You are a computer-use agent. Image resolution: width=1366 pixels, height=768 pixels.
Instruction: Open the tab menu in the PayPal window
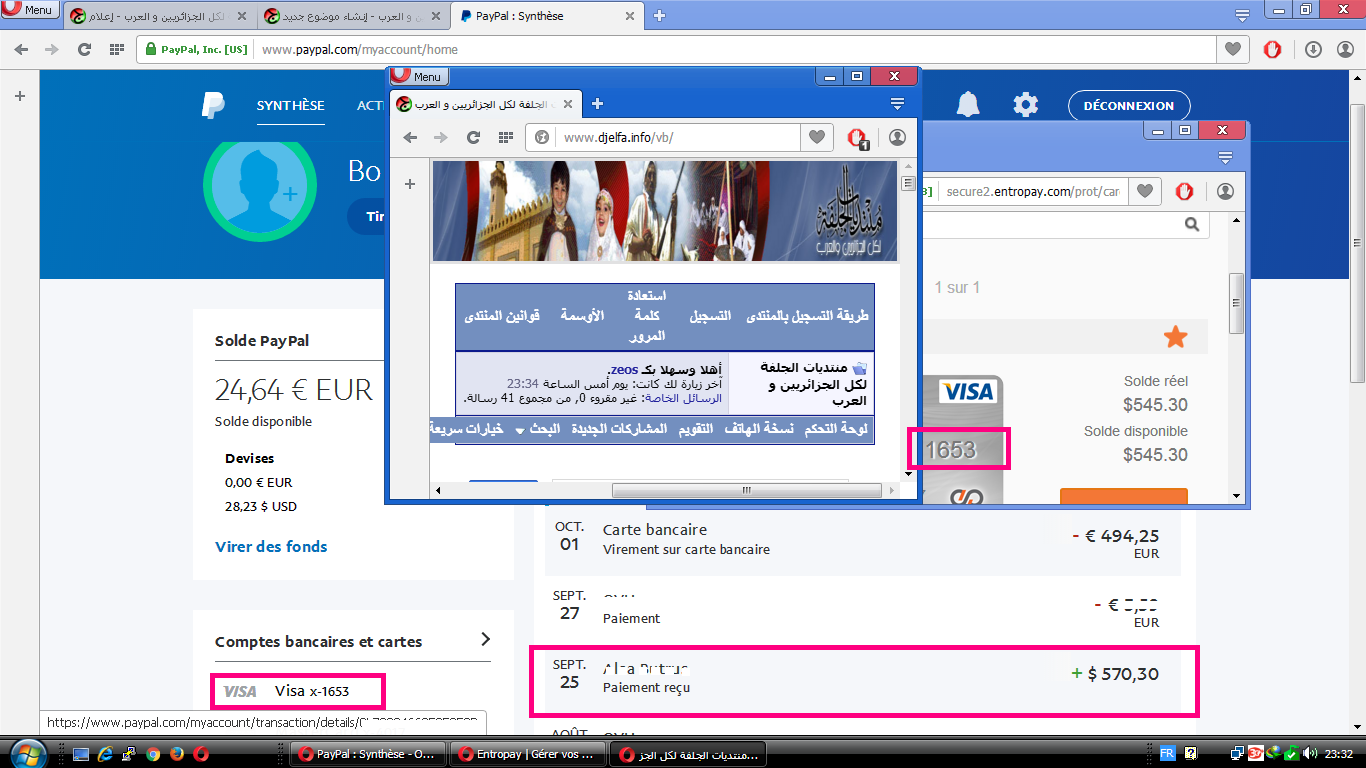click(x=1242, y=16)
